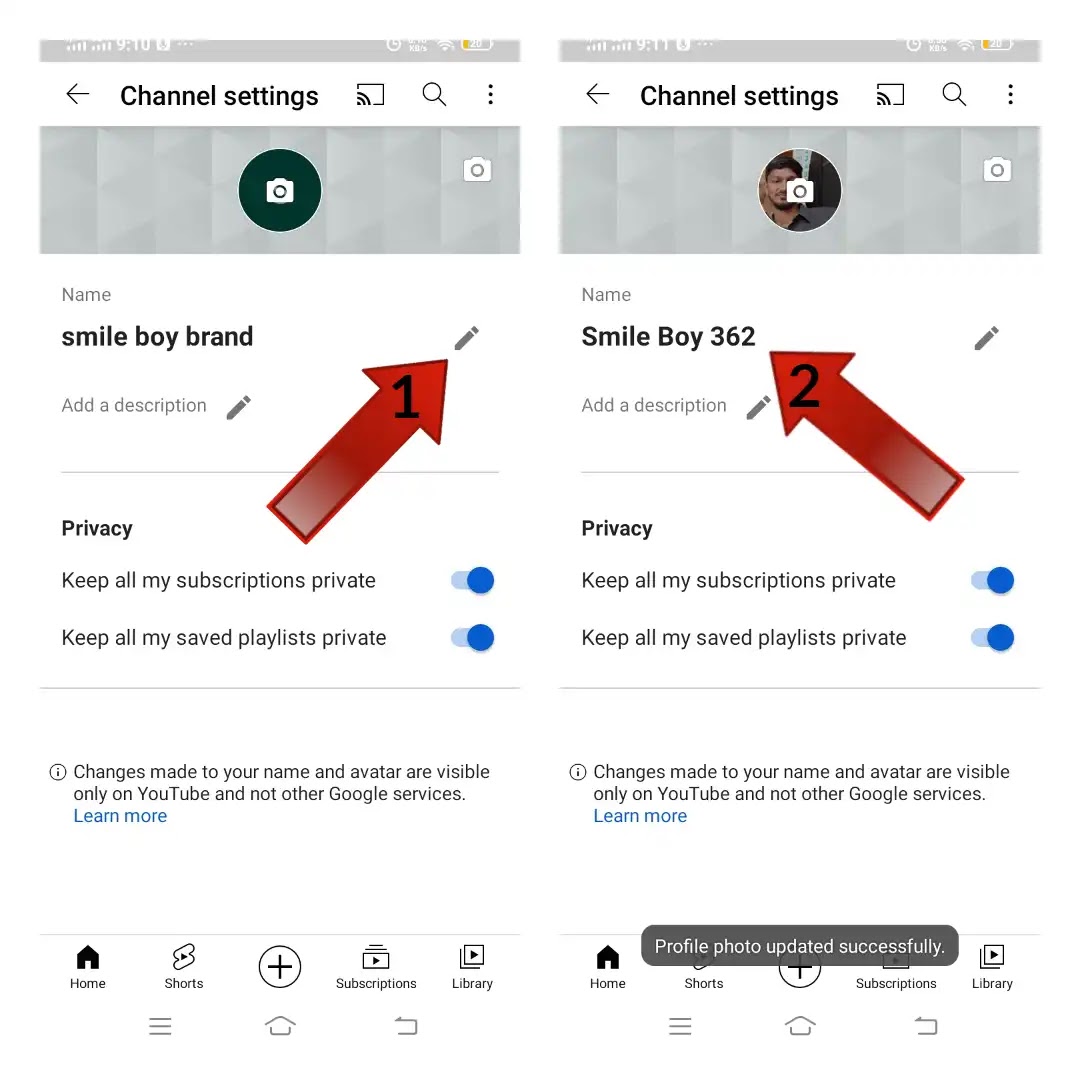The height and width of the screenshot is (1080, 1080).
Task: Toggle saved playlists private switch on left screen
Action: (x=472, y=637)
